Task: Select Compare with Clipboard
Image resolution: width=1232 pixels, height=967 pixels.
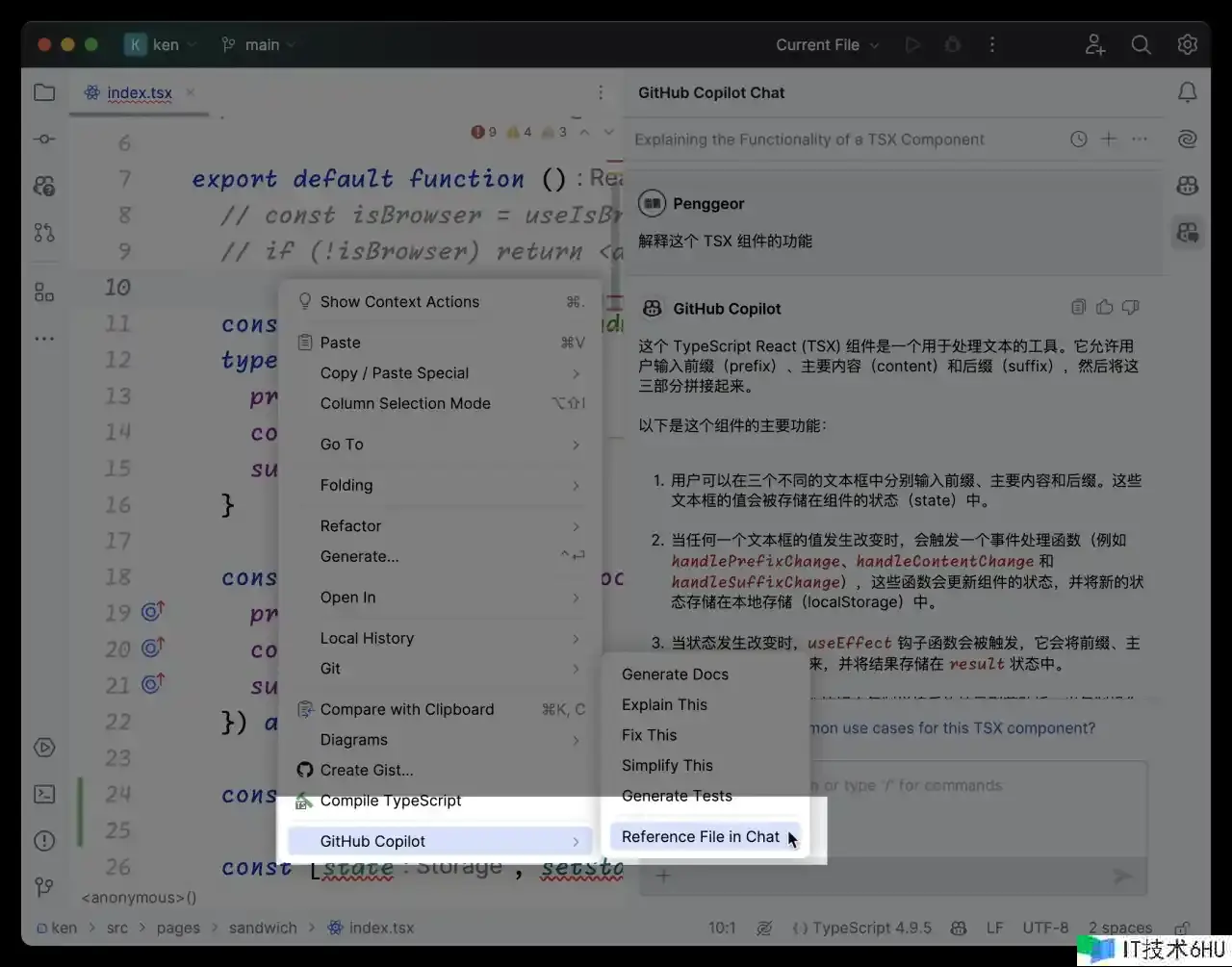Action: coord(442,709)
